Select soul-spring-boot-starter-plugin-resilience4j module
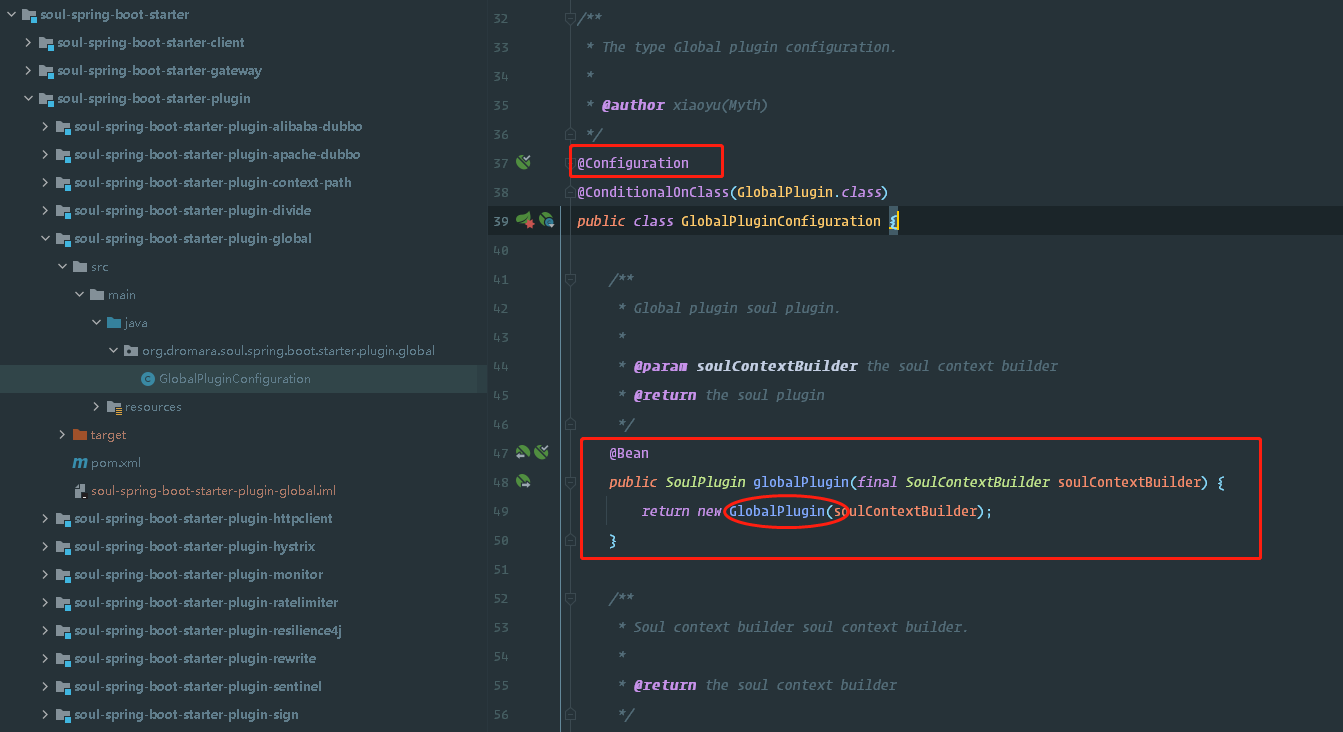This screenshot has height=732, width=1343. click(208, 631)
